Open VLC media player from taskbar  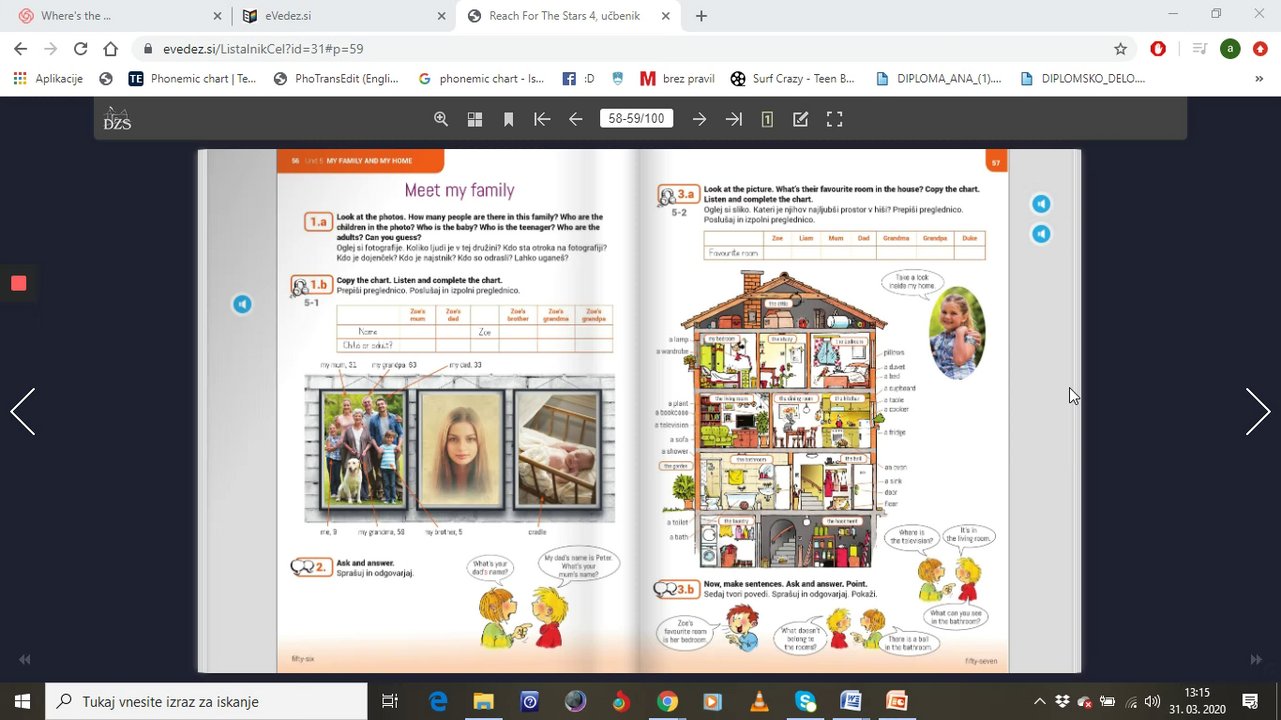(x=759, y=701)
